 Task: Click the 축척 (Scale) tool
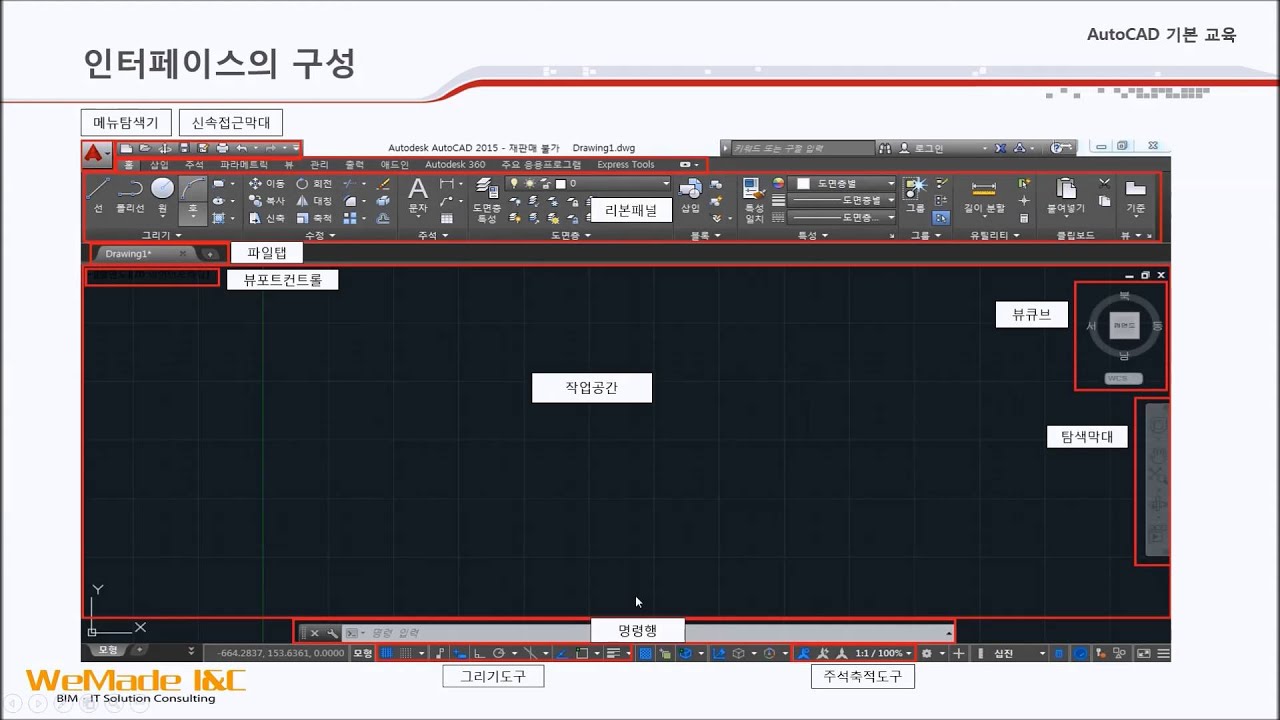pyautogui.click(x=314, y=218)
